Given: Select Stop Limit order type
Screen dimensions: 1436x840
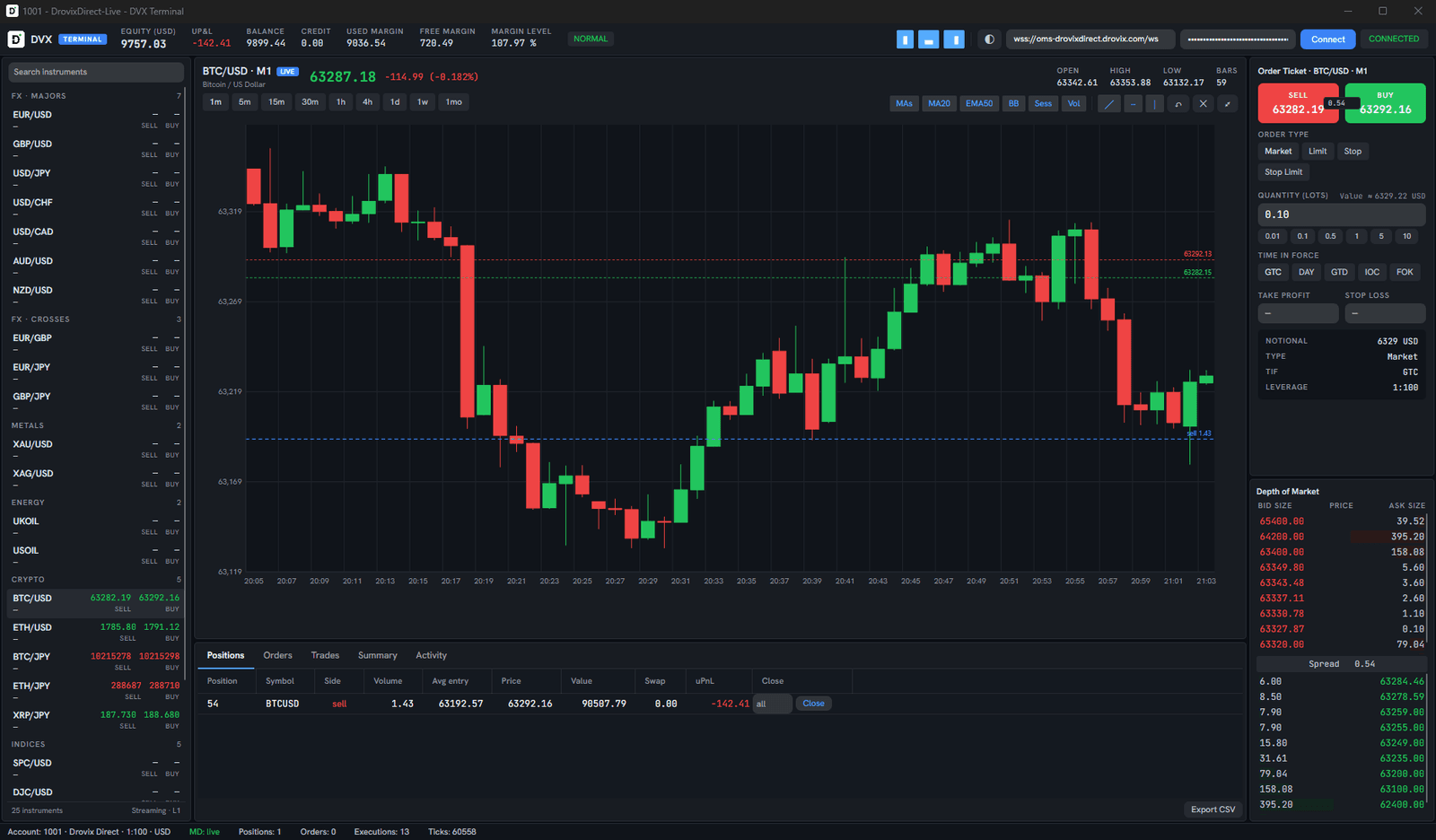Looking at the screenshot, I should pyautogui.click(x=1283, y=172).
